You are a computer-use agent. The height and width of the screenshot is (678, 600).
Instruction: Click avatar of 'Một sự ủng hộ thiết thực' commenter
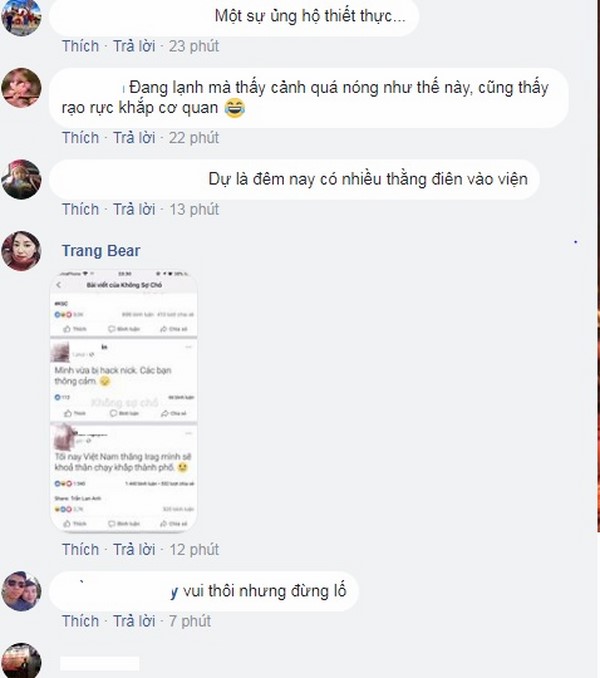21,16
